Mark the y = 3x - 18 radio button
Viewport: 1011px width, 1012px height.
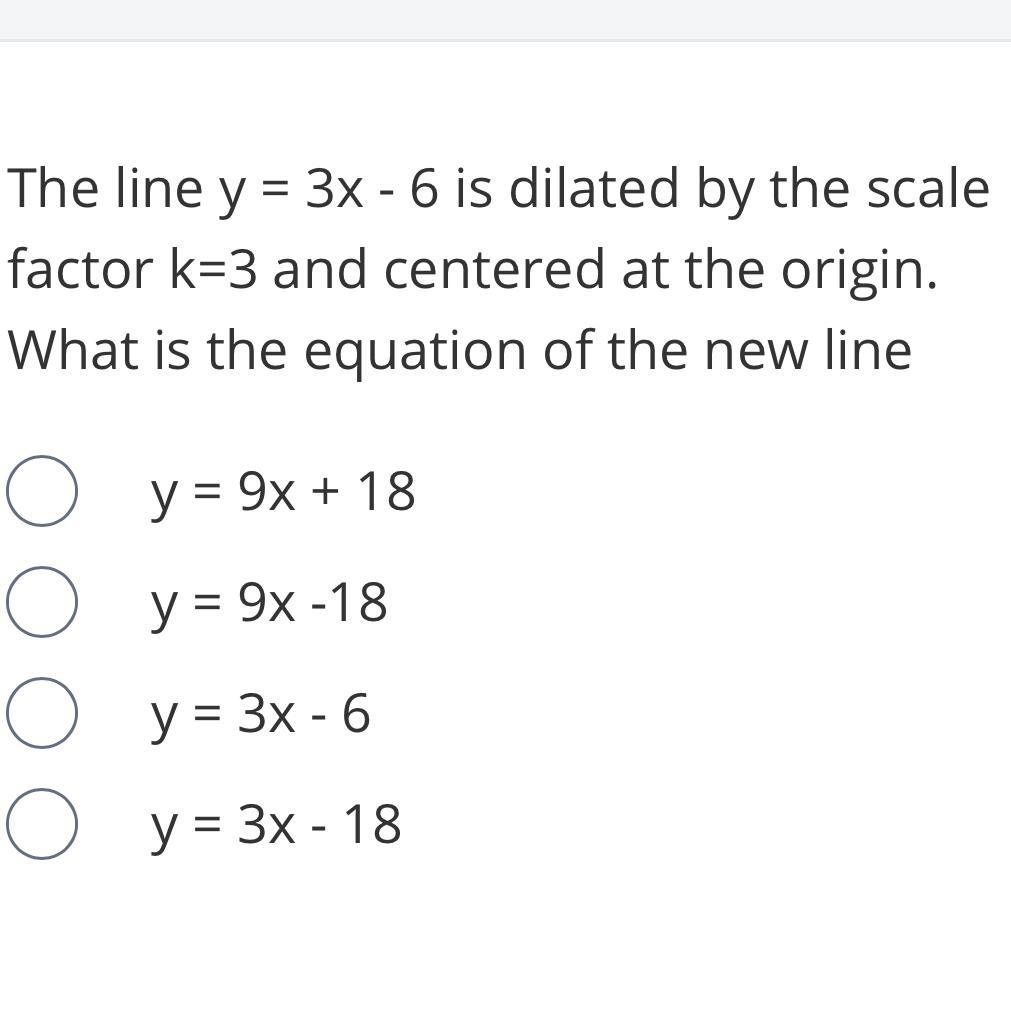pyautogui.click(x=41, y=824)
